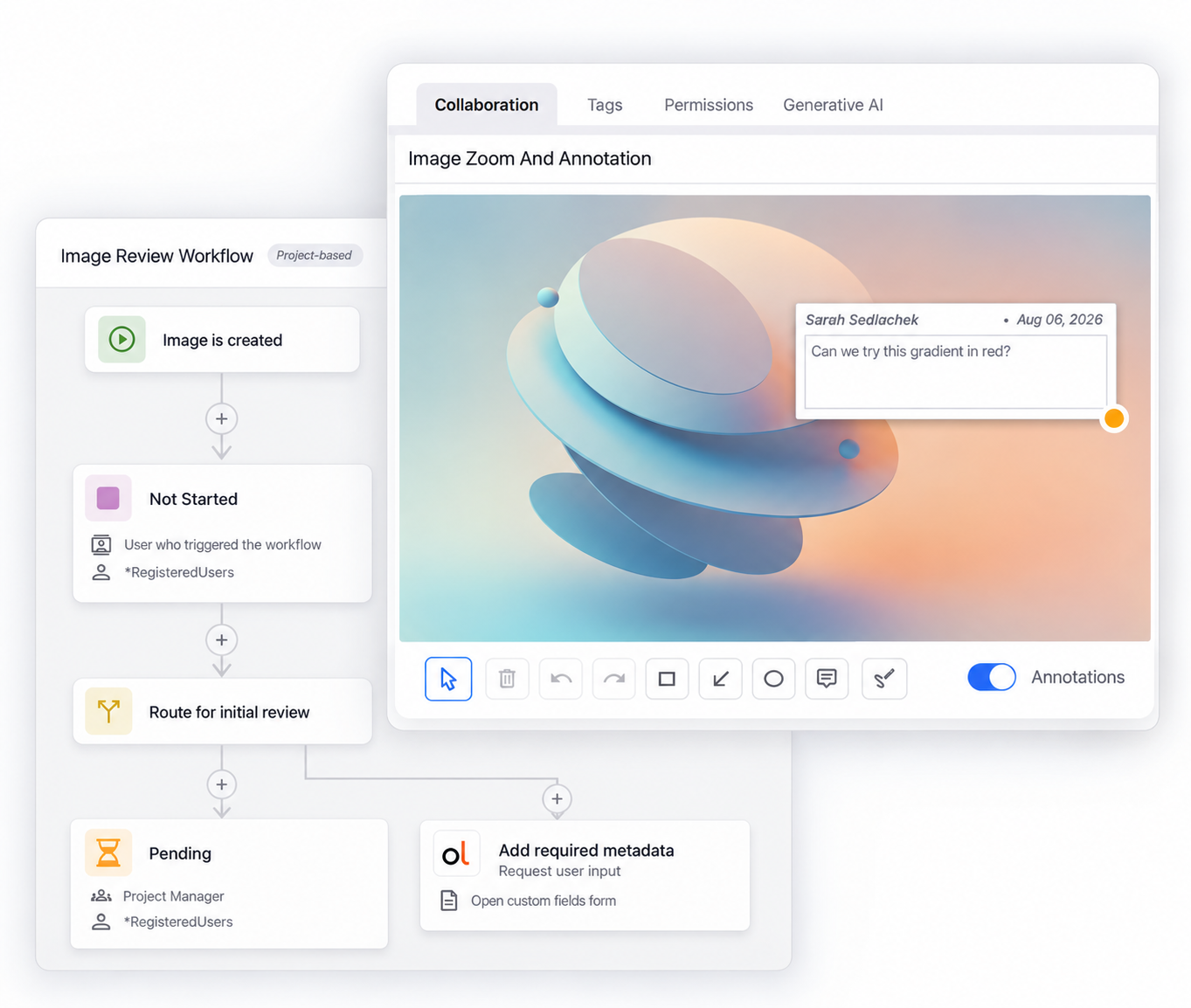The image size is (1191, 1008).
Task: Select the rectangle shape tool
Action: tap(667, 679)
